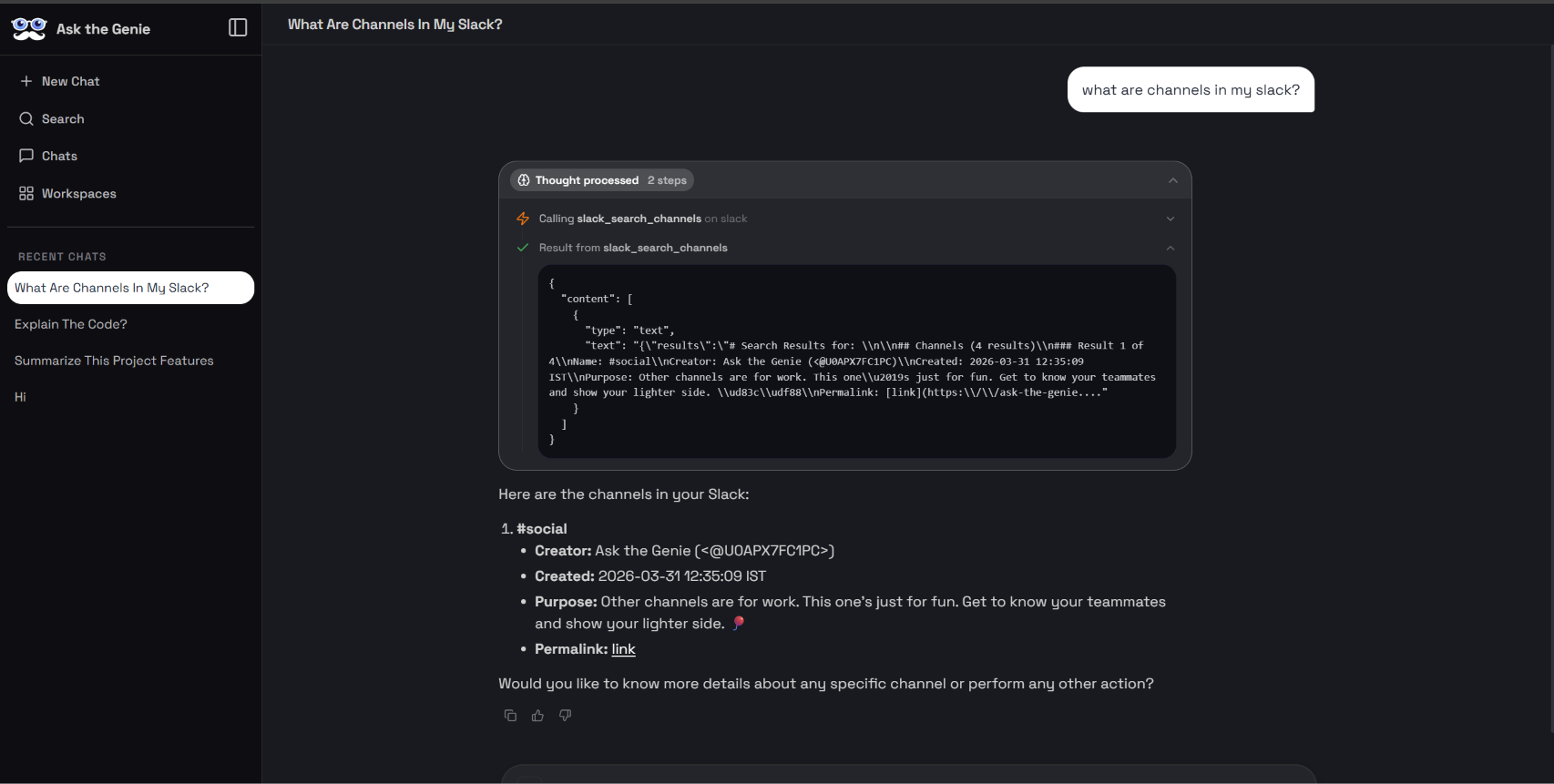Click the lightning bolt icon of the calling step
The image size is (1554, 784).
click(x=523, y=219)
